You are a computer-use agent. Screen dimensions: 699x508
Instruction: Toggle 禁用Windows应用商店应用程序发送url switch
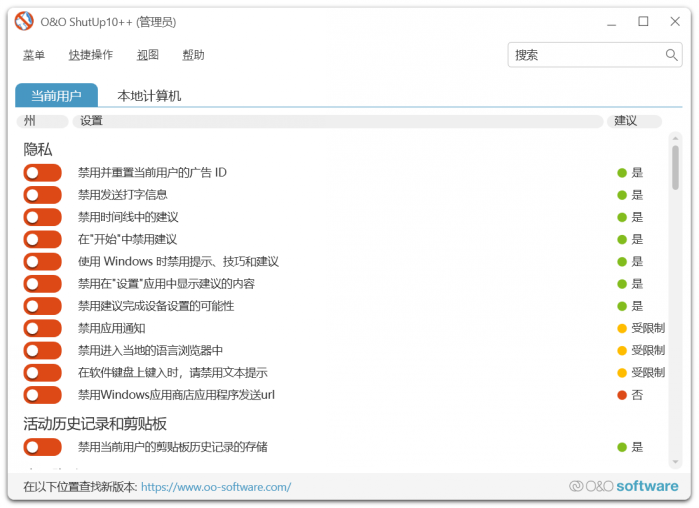point(42,395)
